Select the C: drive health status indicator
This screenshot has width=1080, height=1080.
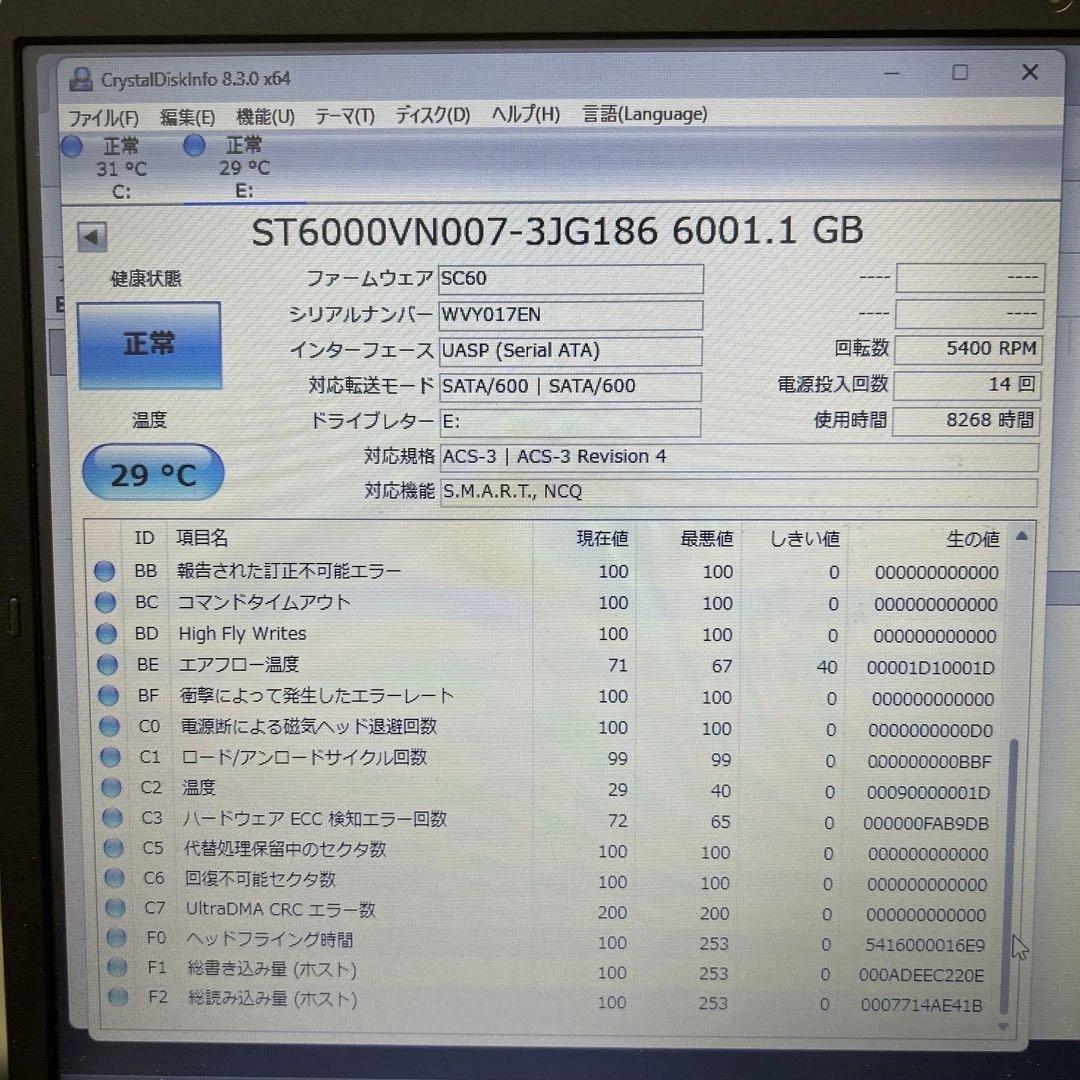point(71,146)
